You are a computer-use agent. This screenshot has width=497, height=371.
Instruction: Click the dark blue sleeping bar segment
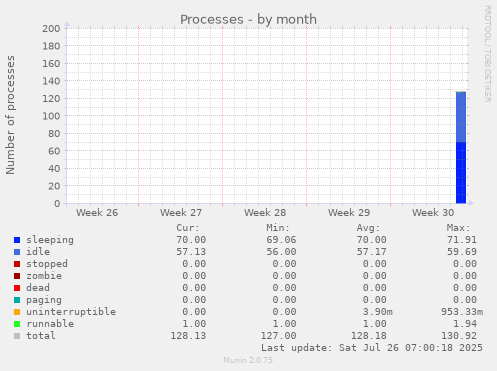461,173
